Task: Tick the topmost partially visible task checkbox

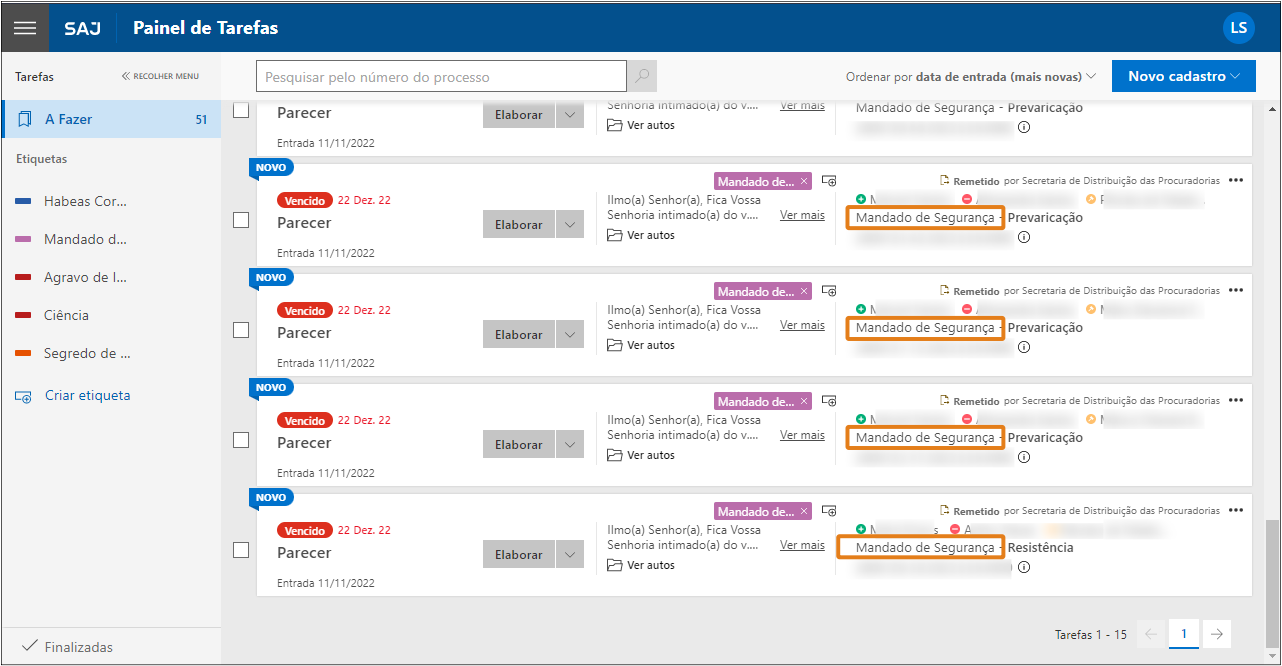Action: (241, 110)
